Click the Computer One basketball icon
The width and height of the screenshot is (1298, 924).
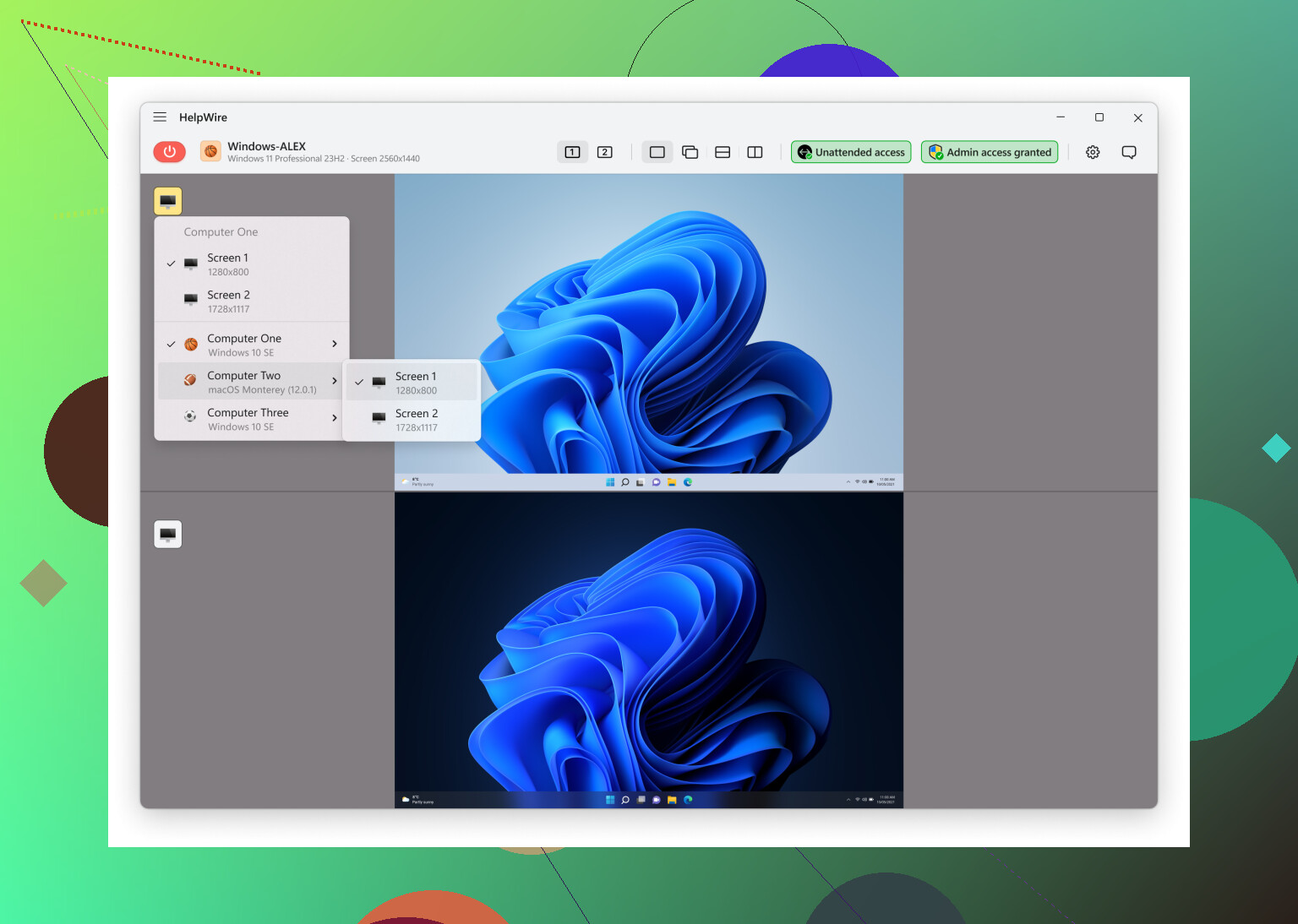(191, 345)
